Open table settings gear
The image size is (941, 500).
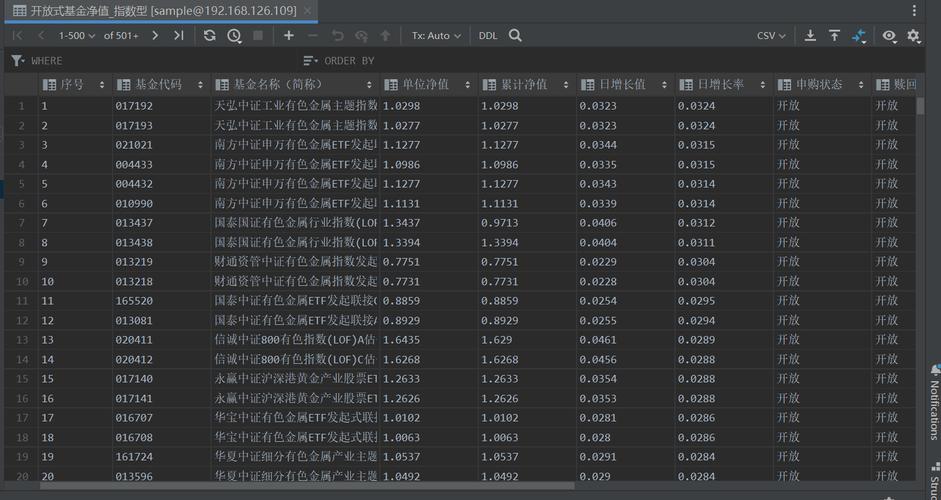coord(913,36)
